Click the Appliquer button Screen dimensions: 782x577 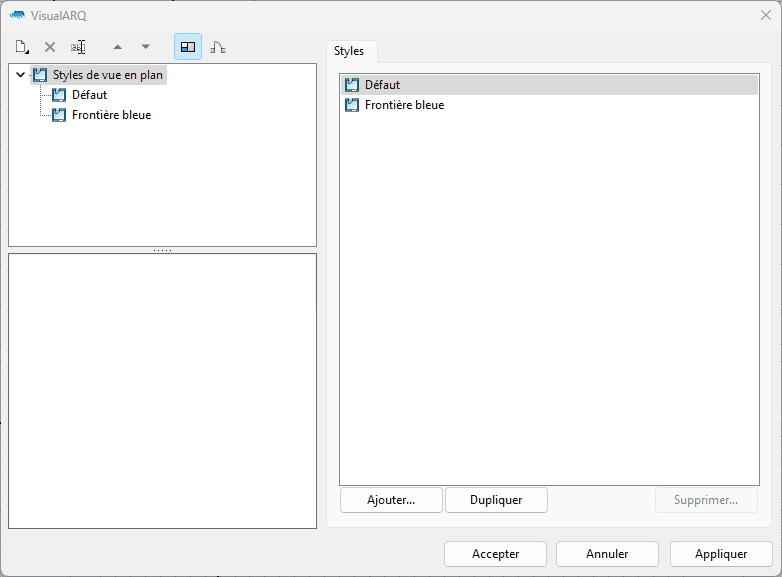(721, 554)
